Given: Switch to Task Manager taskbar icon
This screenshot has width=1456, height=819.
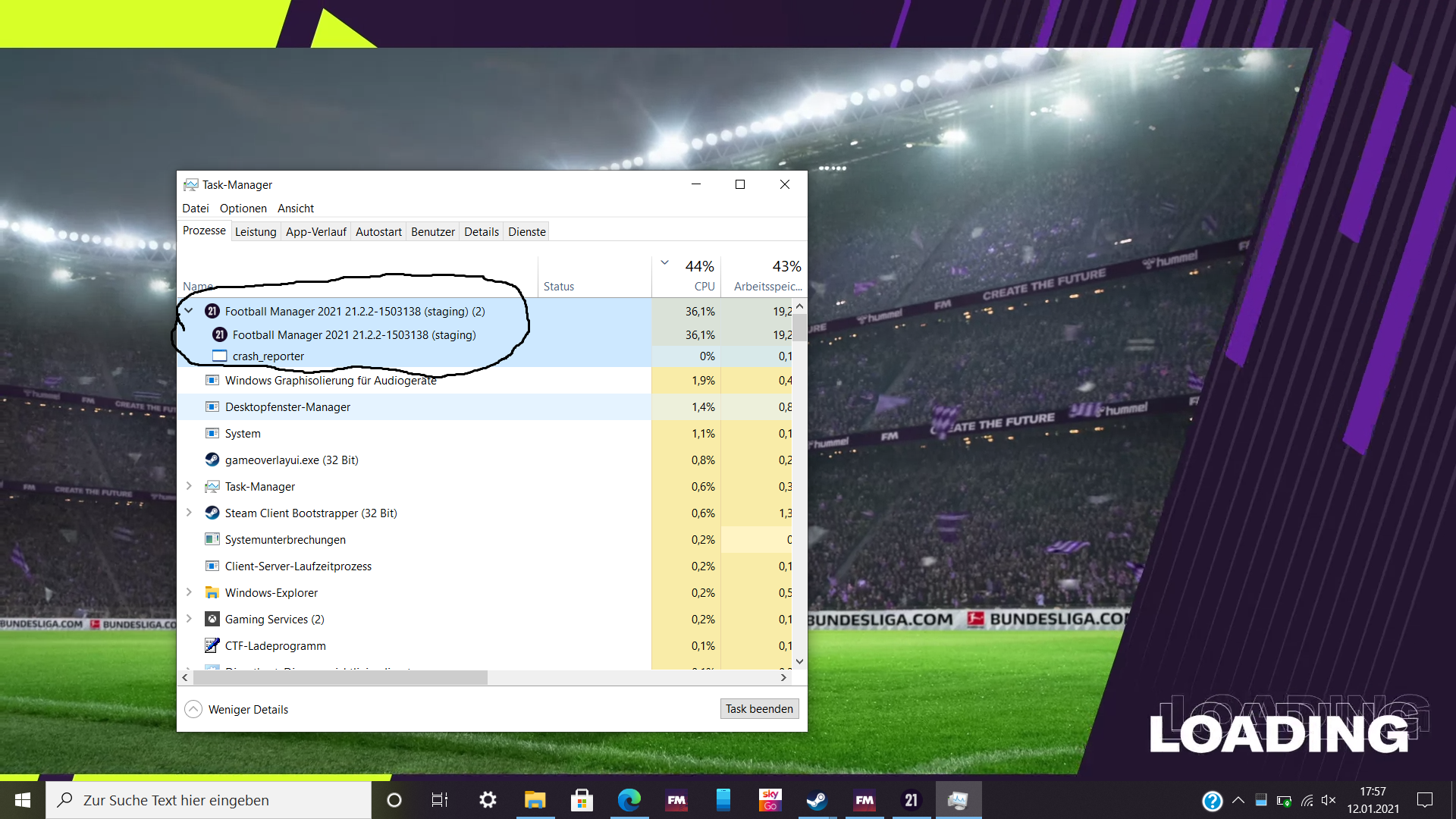Looking at the screenshot, I should pos(959,800).
